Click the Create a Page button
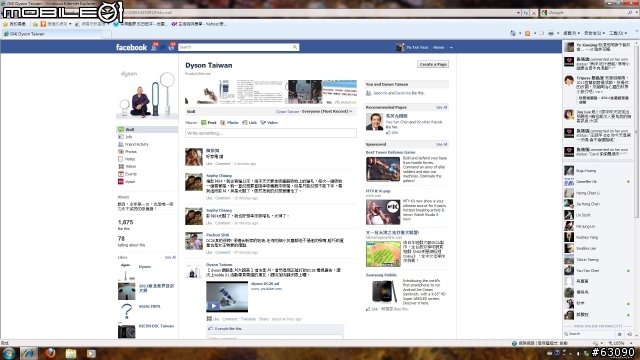 [433, 64]
